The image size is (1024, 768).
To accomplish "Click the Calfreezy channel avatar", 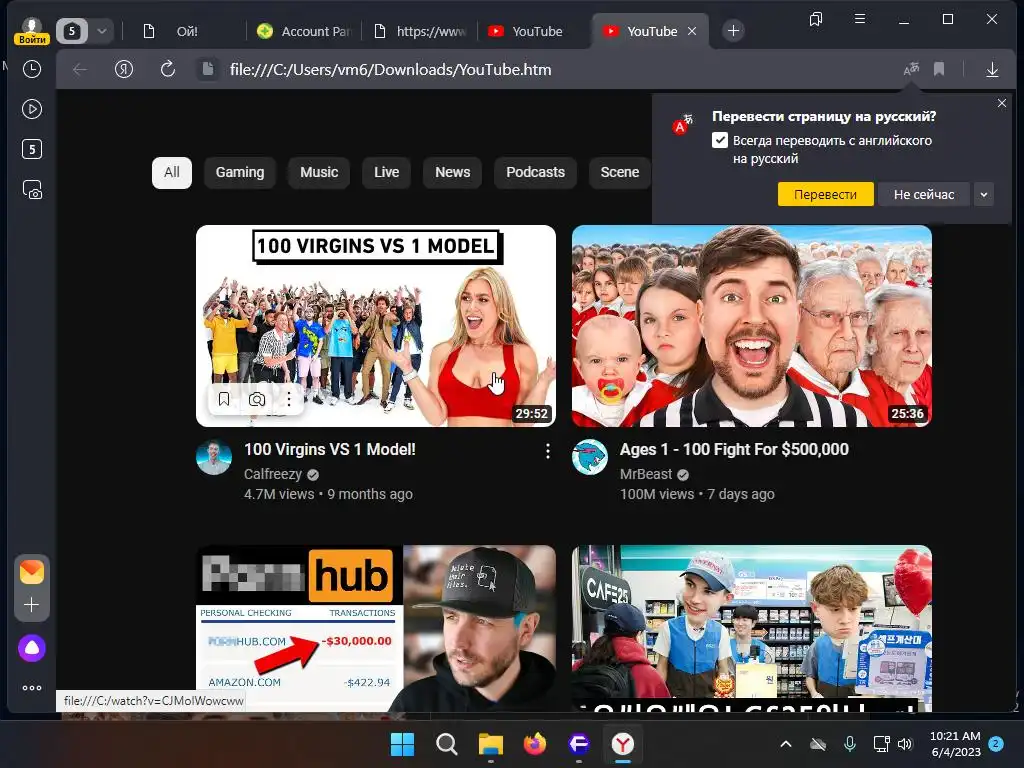I will (x=214, y=457).
